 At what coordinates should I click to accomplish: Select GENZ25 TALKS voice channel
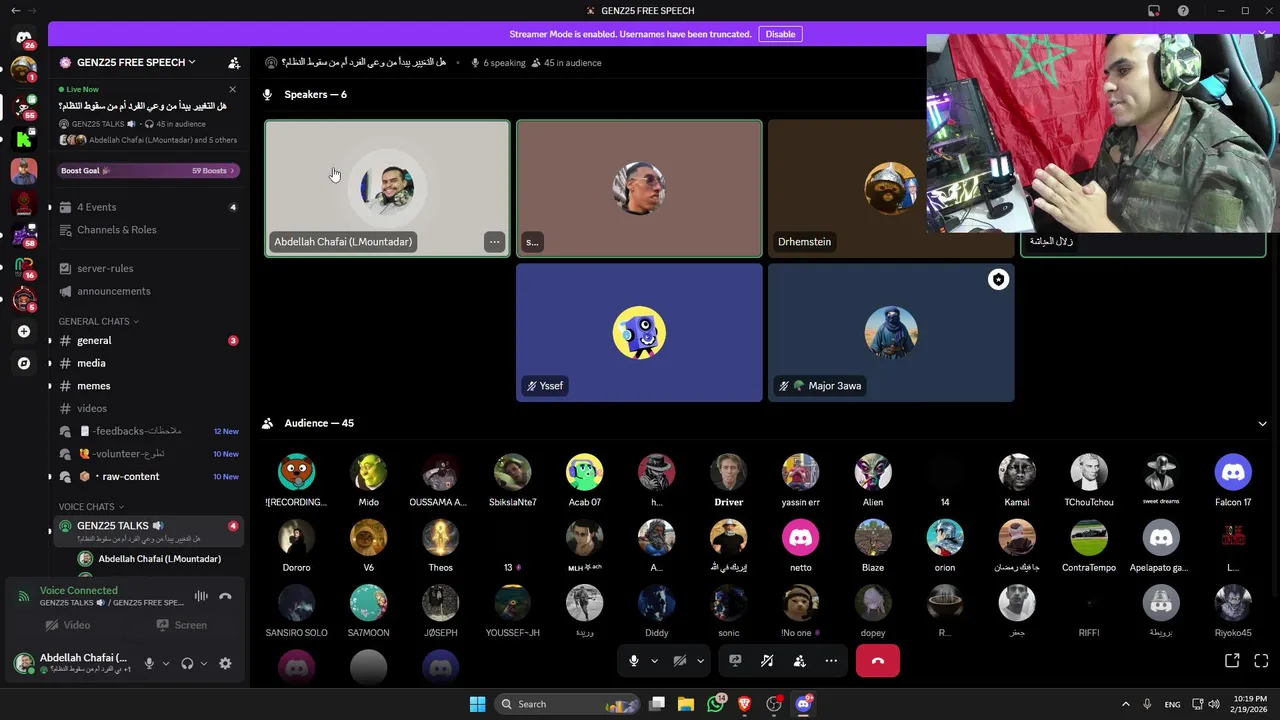(147, 530)
